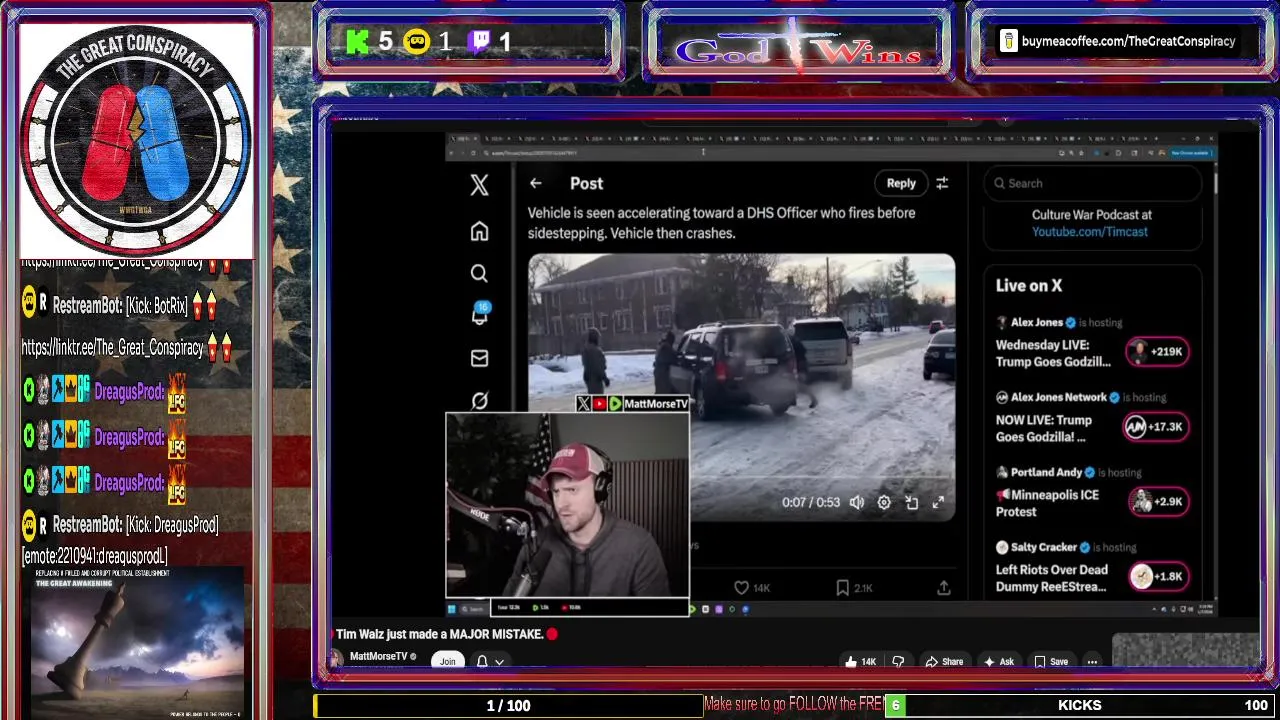
Task: Open buymeacoffee.com/TheGreatConspiracy link
Action: pos(1128,41)
